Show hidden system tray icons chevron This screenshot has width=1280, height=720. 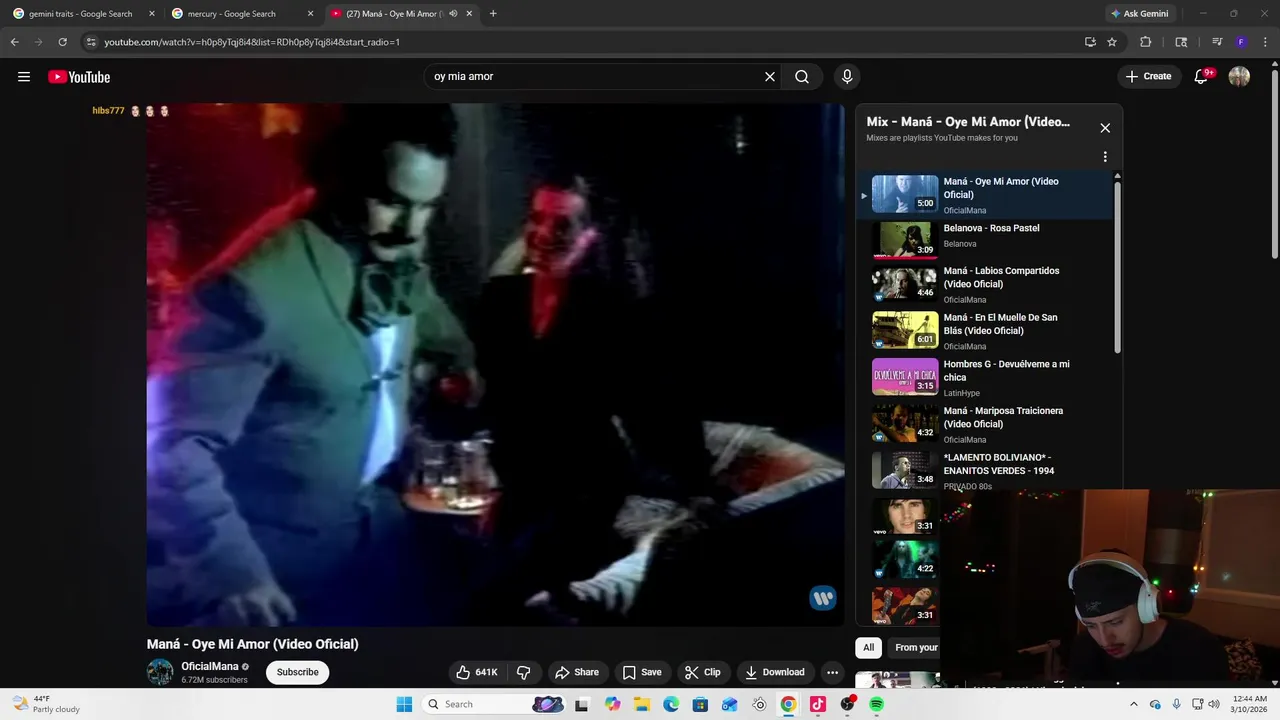tap(1133, 704)
